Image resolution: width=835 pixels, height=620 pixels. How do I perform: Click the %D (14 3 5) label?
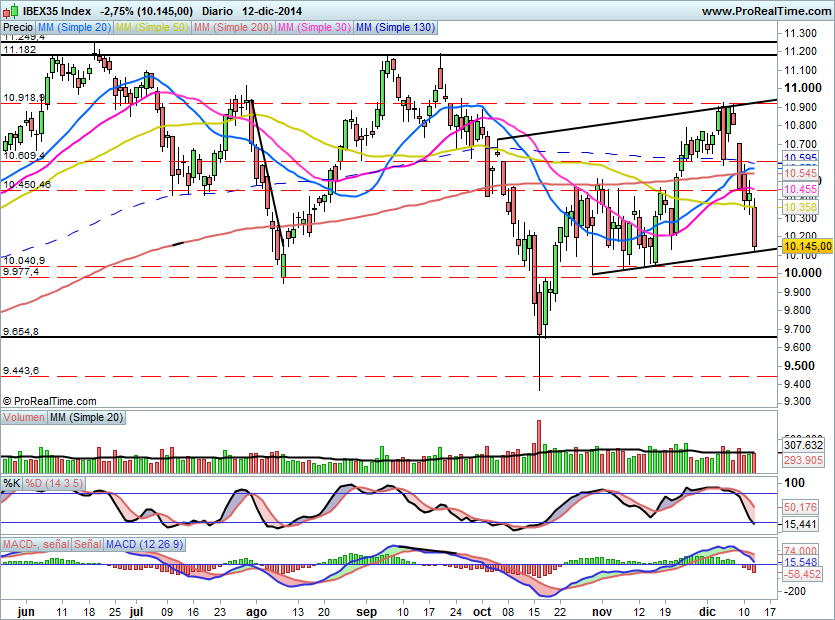pyautogui.click(x=54, y=484)
